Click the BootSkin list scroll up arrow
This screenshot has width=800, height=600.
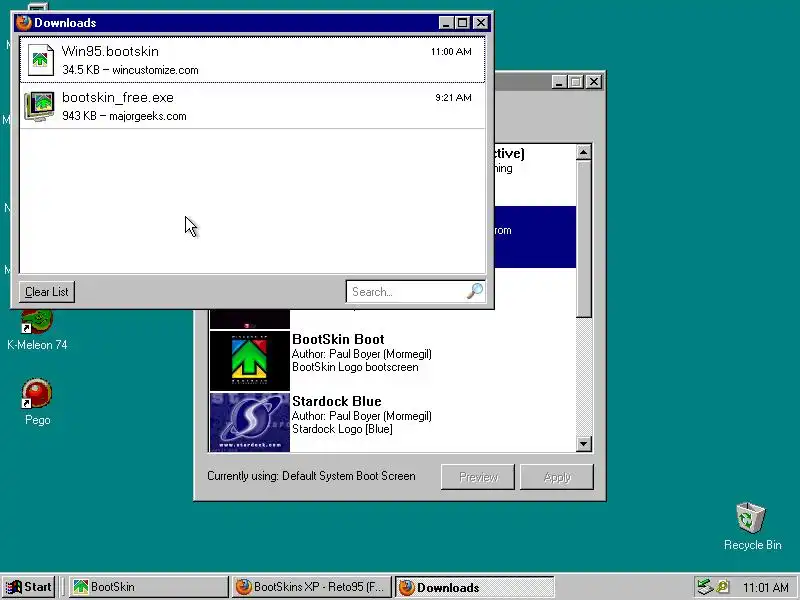pos(584,152)
